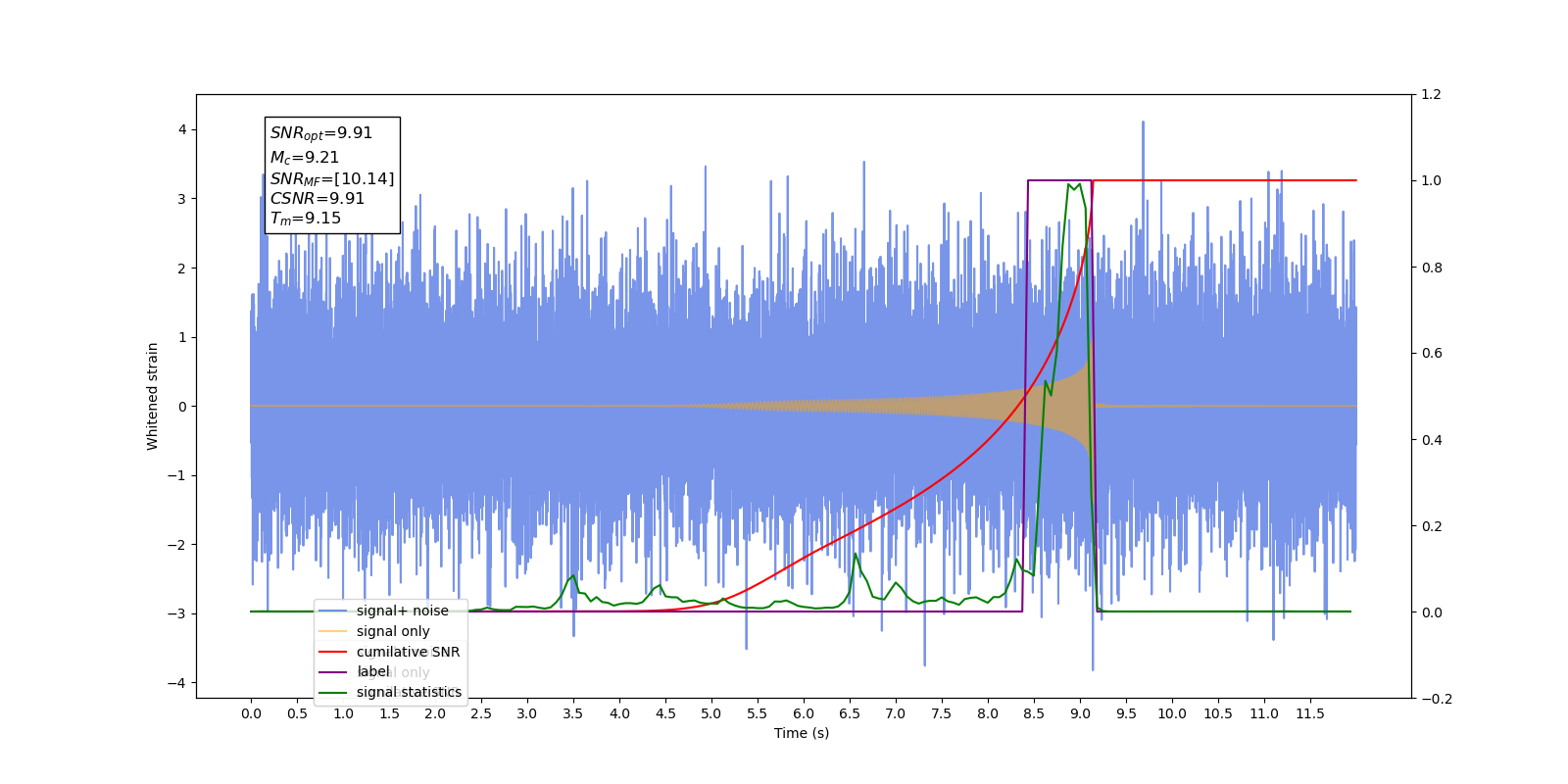Click the 'Whitened strain' y-axis label
The width and height of the screenshot is (1568, 784).
[152, 396]
